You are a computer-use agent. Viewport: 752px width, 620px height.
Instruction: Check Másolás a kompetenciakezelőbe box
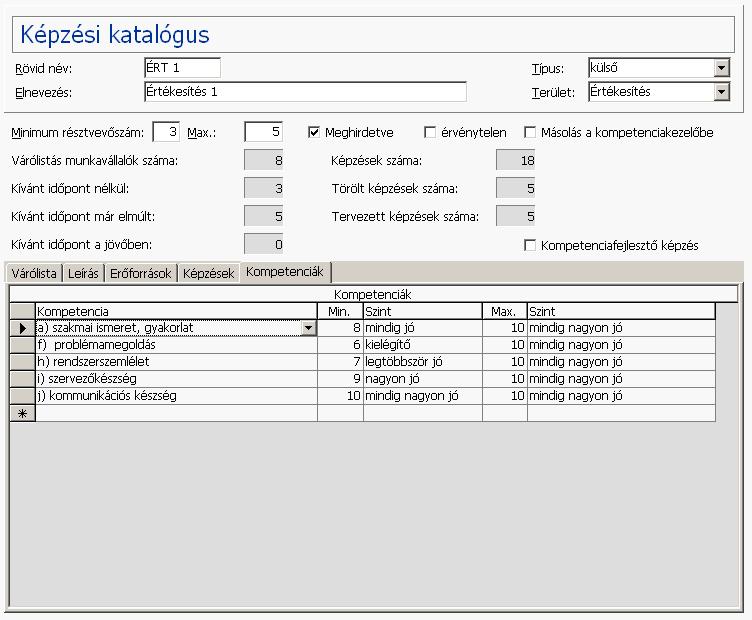point(529,133)
